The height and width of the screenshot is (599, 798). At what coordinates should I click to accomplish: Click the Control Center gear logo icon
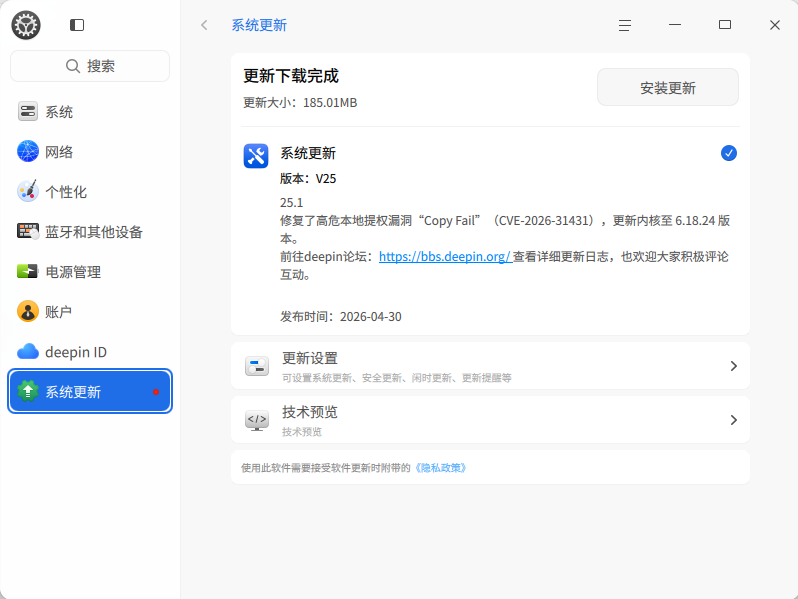point(26,25)
